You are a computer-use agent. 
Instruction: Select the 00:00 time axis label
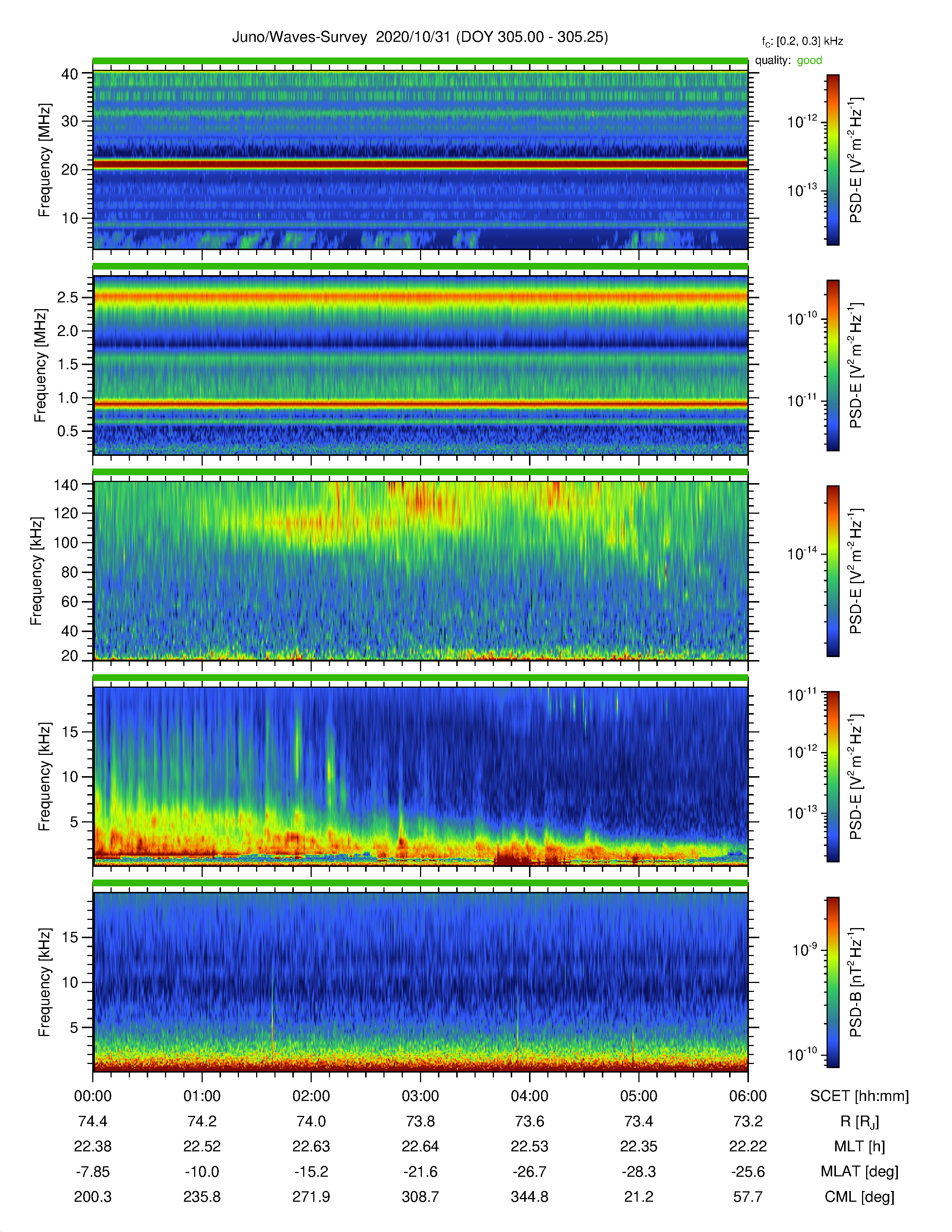point(93,1096)
